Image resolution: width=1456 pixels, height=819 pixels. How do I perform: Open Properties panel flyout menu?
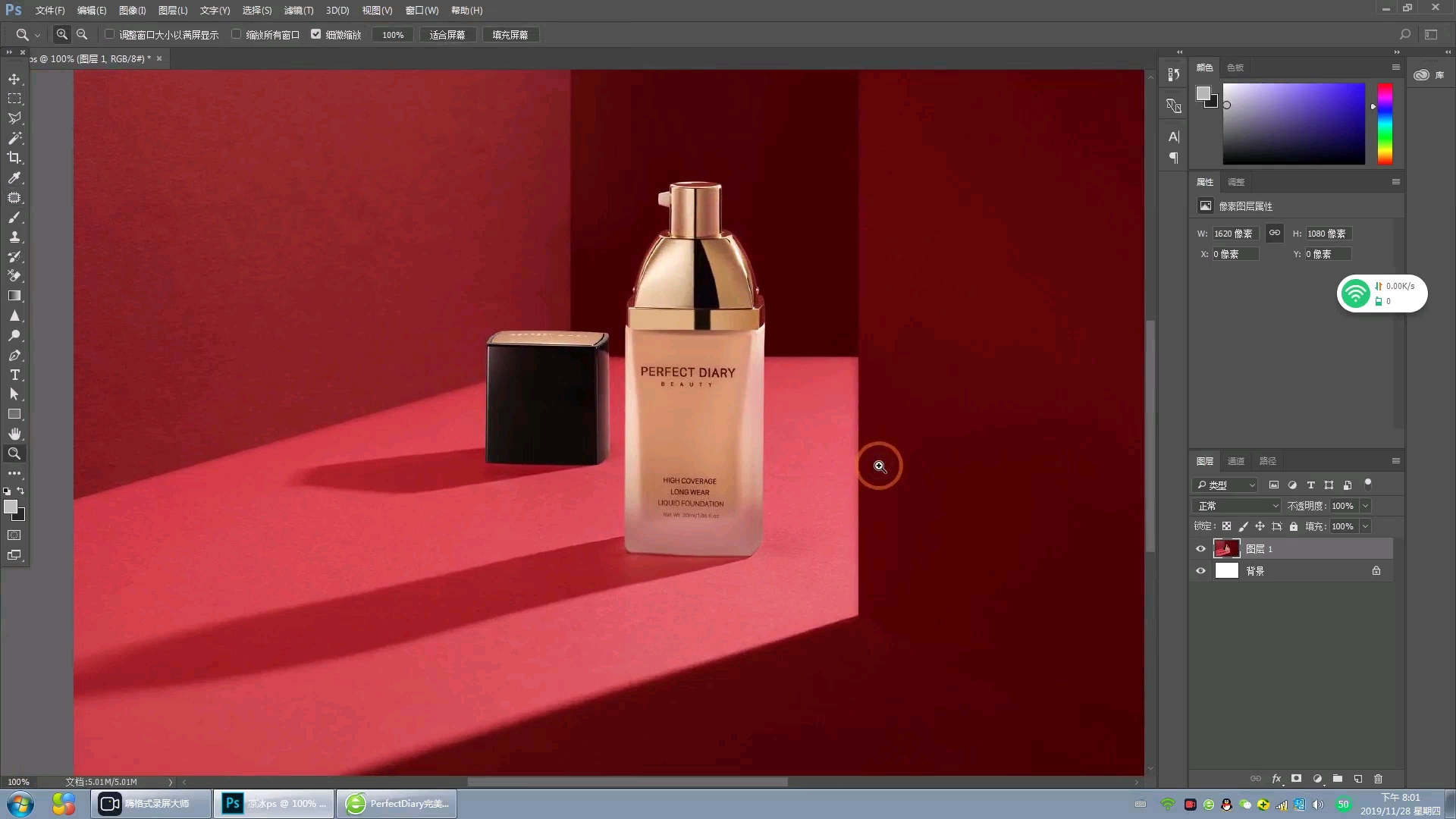click(1395, 182)
